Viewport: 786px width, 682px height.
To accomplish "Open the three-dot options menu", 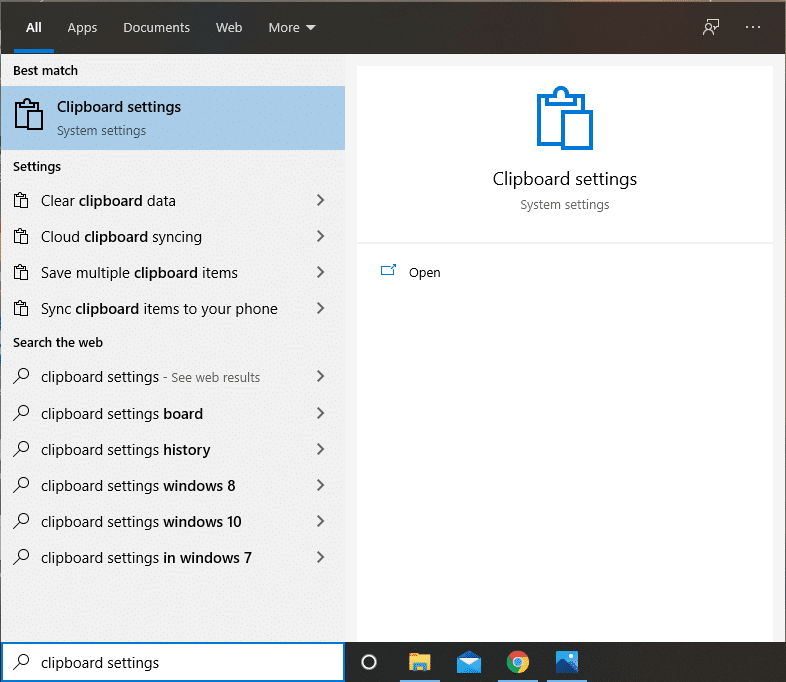I will 753,28.
